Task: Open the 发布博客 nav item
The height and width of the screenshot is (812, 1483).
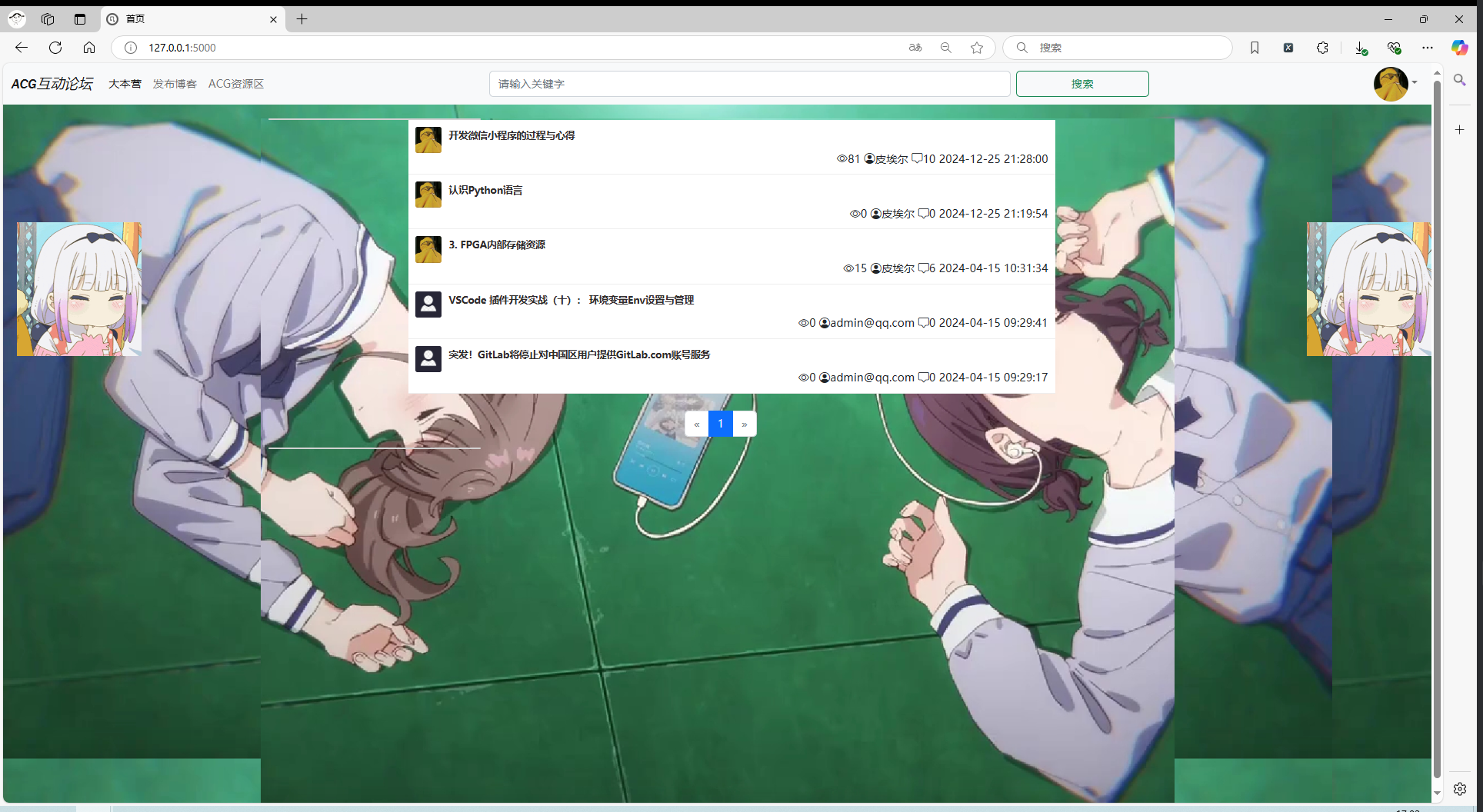Action: click(x=175, y=84)
